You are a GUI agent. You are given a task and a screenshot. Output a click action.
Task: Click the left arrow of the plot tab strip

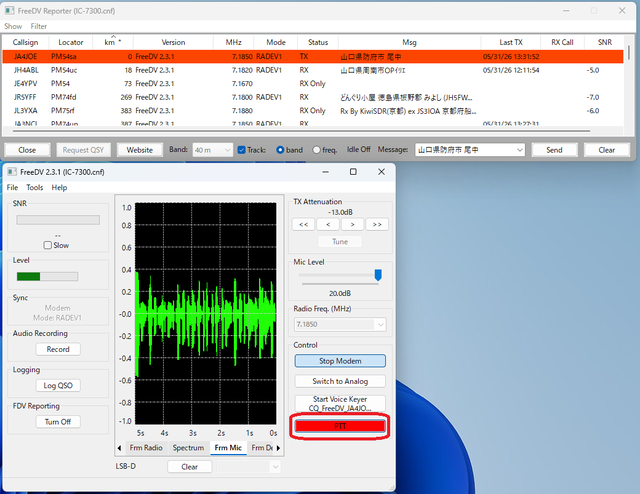pos(119,448)
